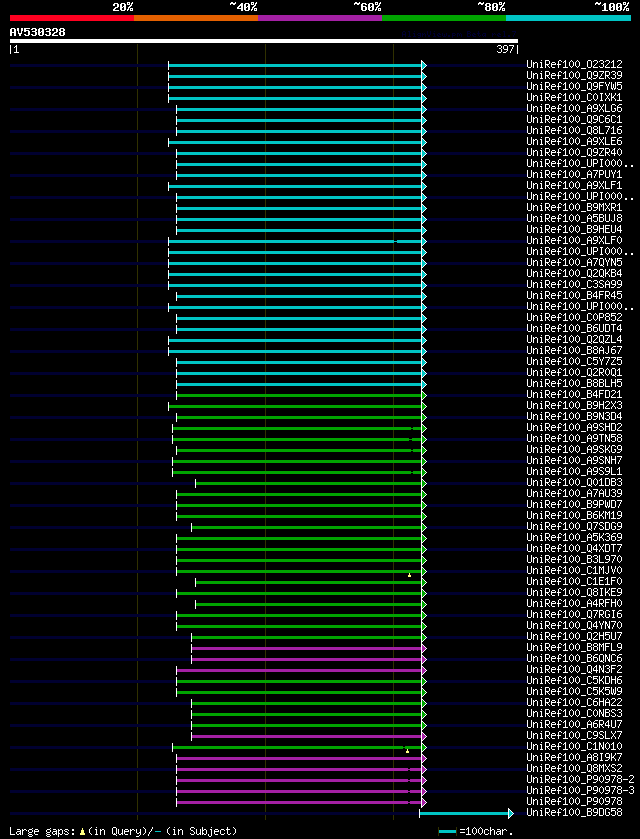Click the purple ~60% legend segment

click(x=320, y=18)
